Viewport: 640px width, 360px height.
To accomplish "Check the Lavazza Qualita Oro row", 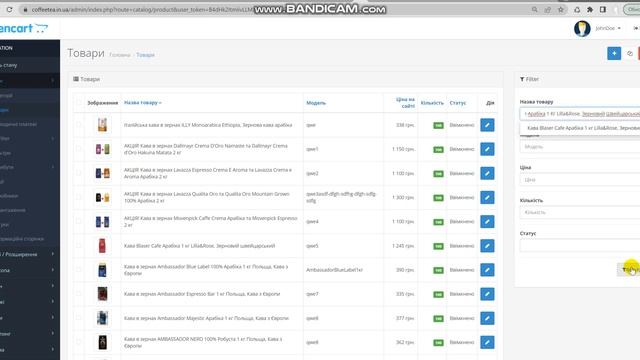I will (79, 198).
